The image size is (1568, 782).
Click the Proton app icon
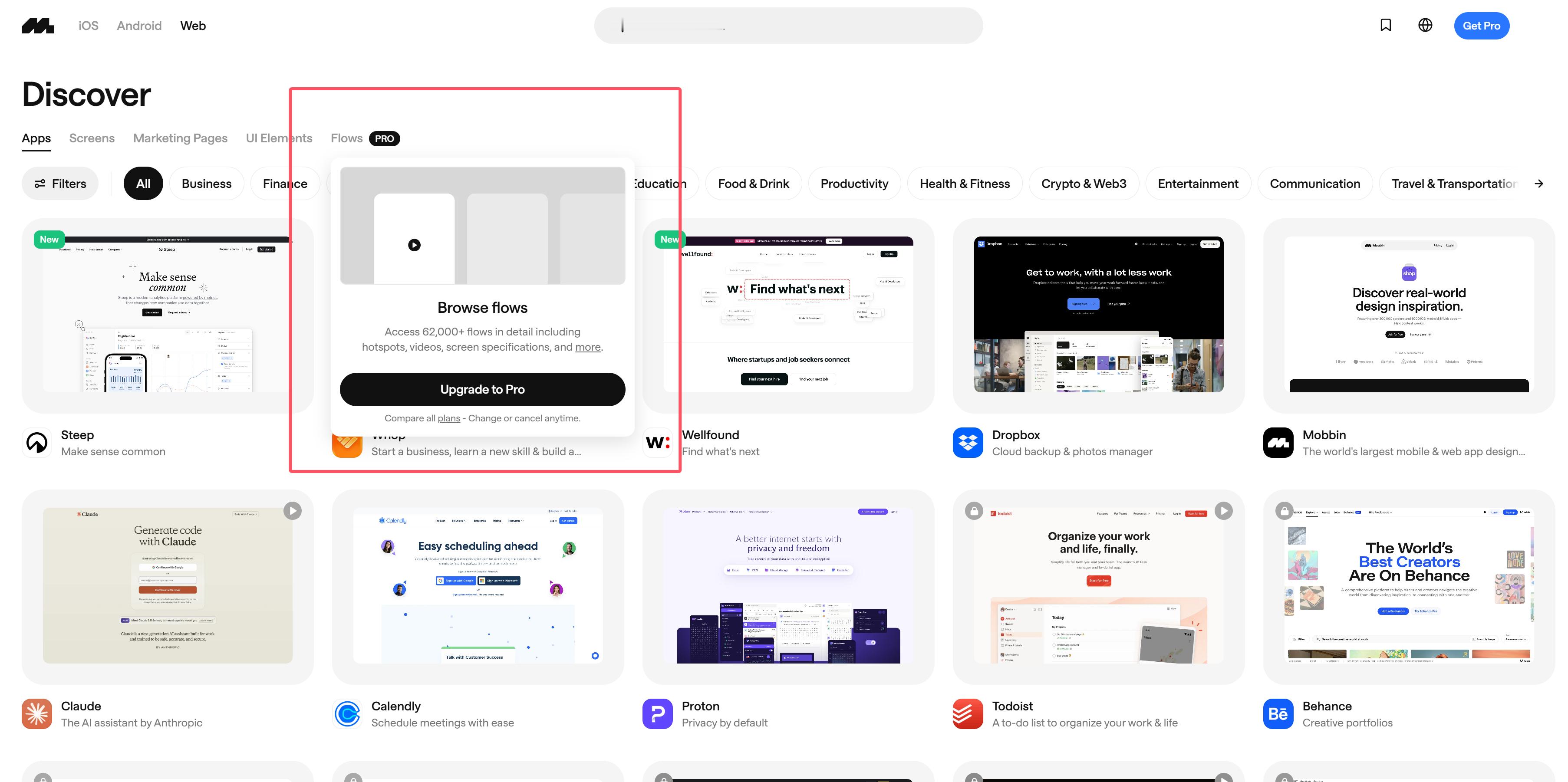tap(657, 714)
